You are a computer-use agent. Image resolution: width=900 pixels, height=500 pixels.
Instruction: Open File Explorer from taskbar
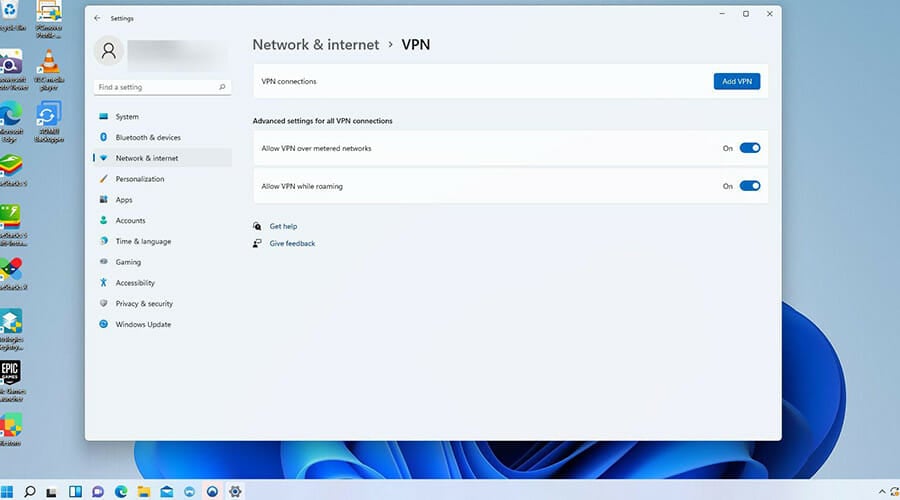click(143, 491)
